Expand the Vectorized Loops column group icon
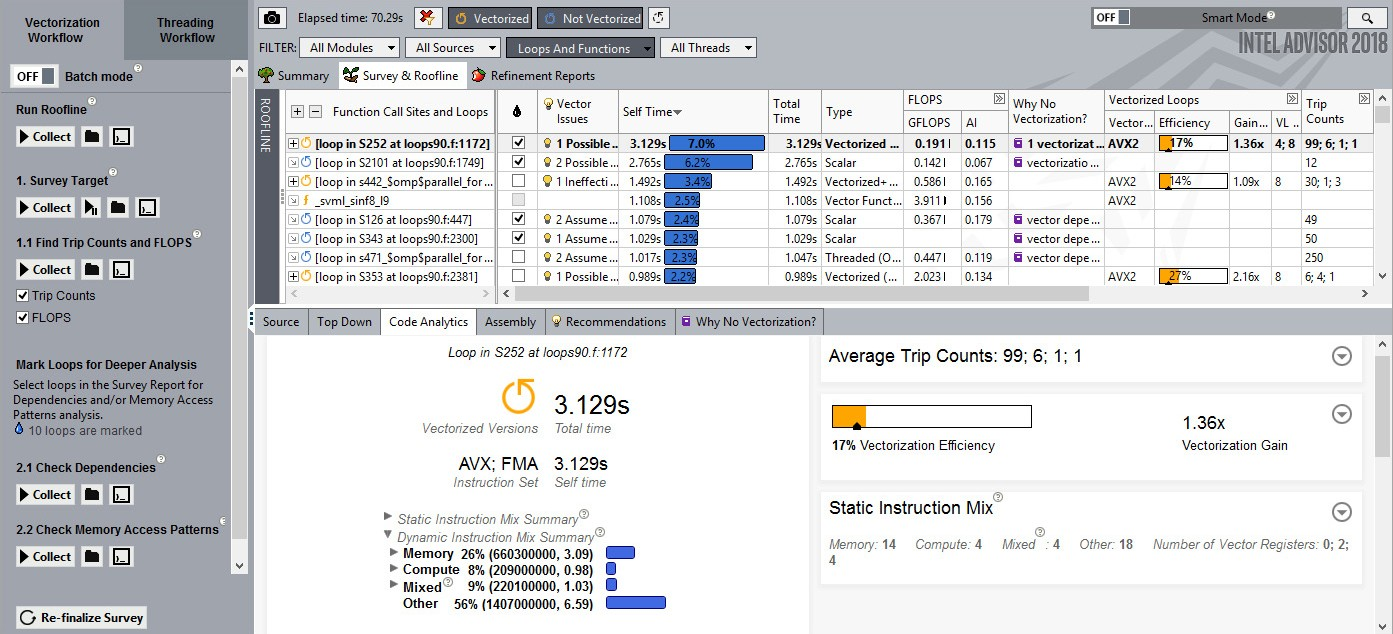Screen dimensions: 1393x634 point(1293,99)
